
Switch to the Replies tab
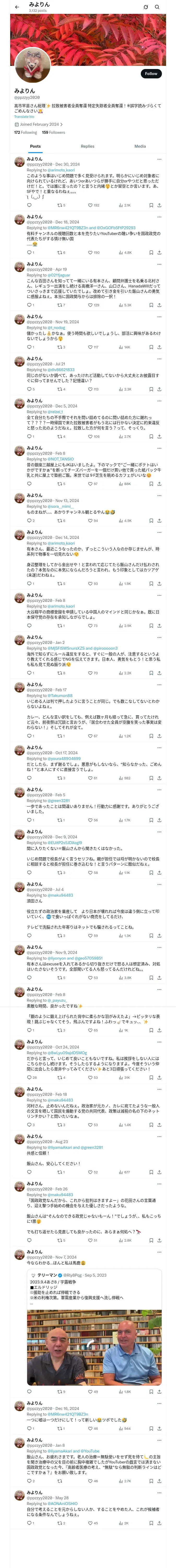click(x=87, y=146)
